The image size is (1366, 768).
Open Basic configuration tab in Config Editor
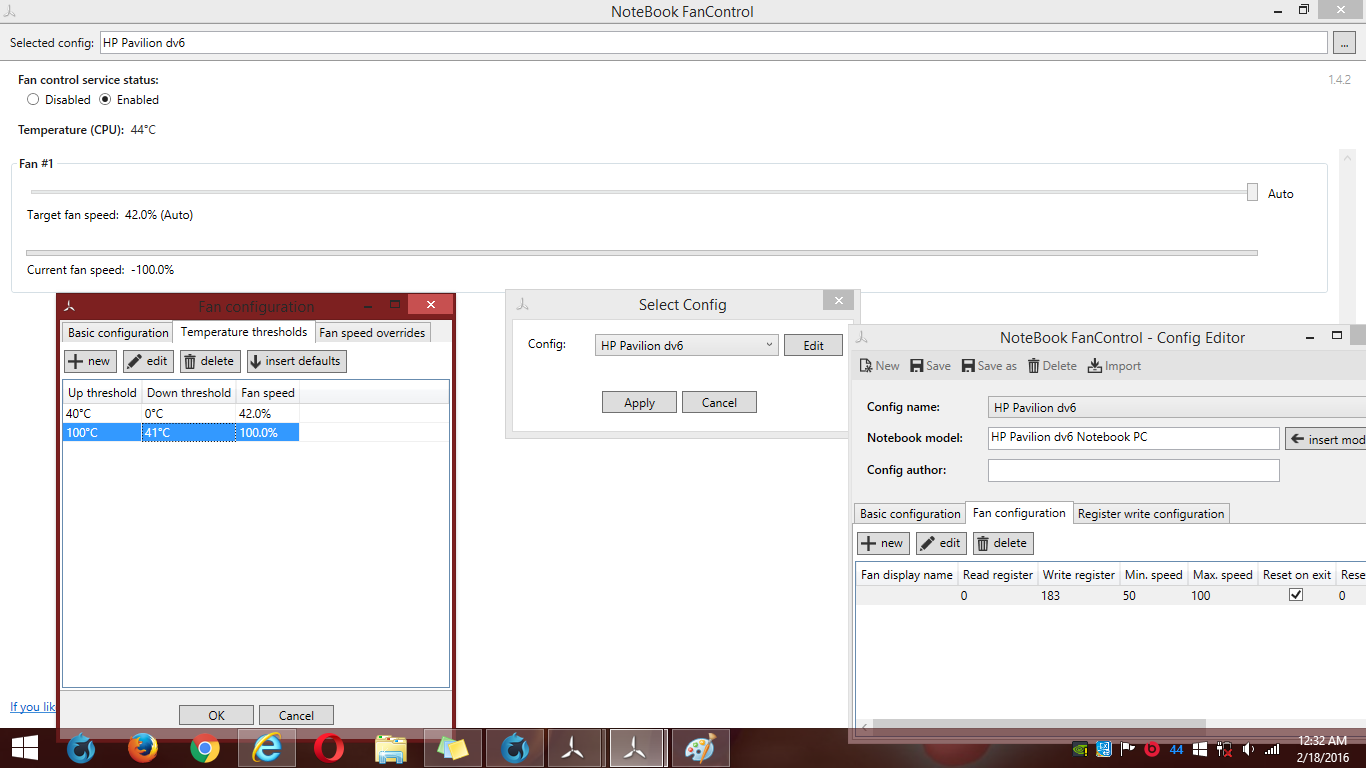[910, 514]
